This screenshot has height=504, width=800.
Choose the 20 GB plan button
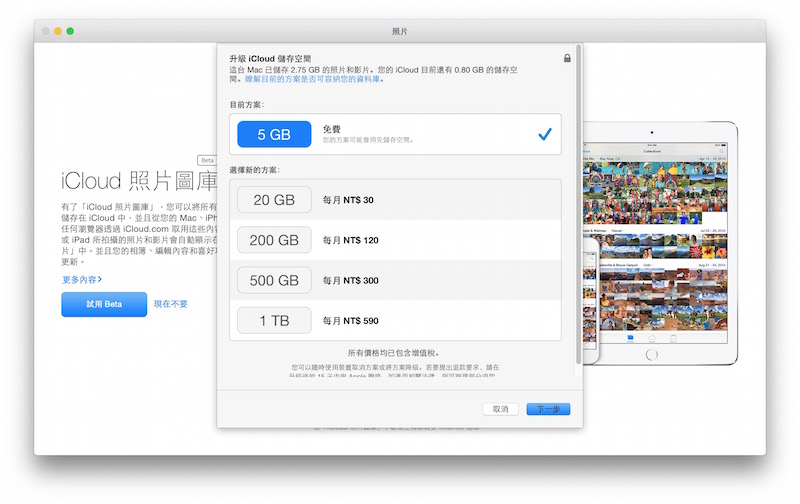274,199
